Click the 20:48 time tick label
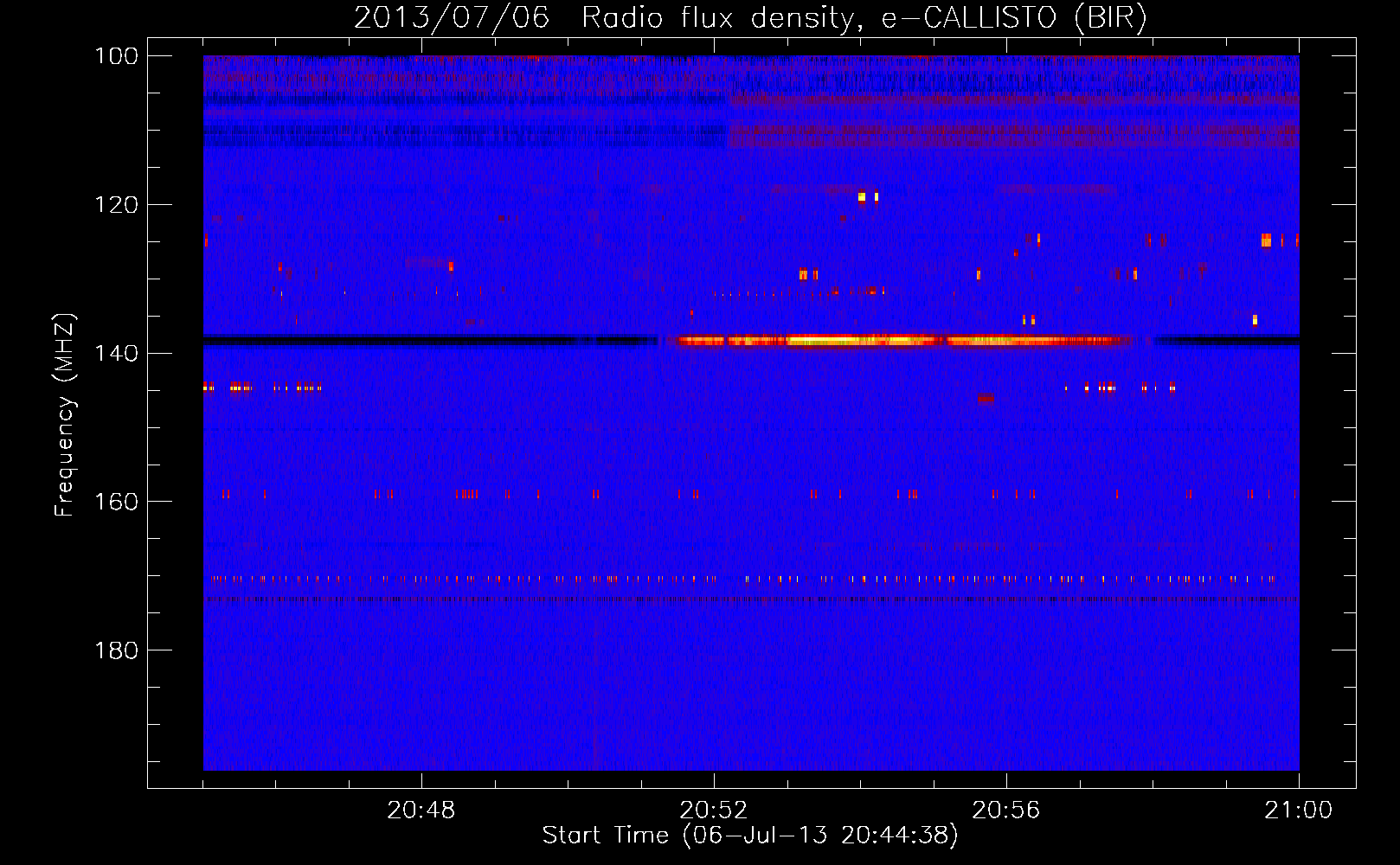Screen dimensions: 1400x865 [421, 811]
